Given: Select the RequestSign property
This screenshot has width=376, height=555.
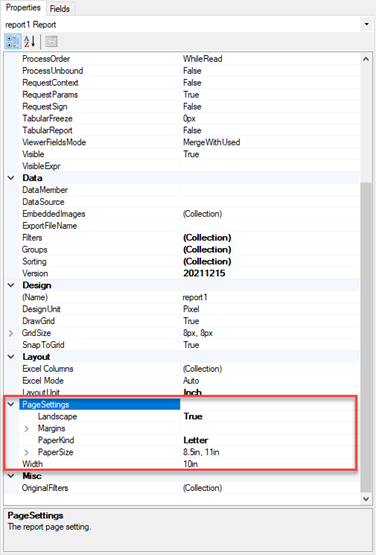Looking at the screenshot, I should tap(45, 107).
